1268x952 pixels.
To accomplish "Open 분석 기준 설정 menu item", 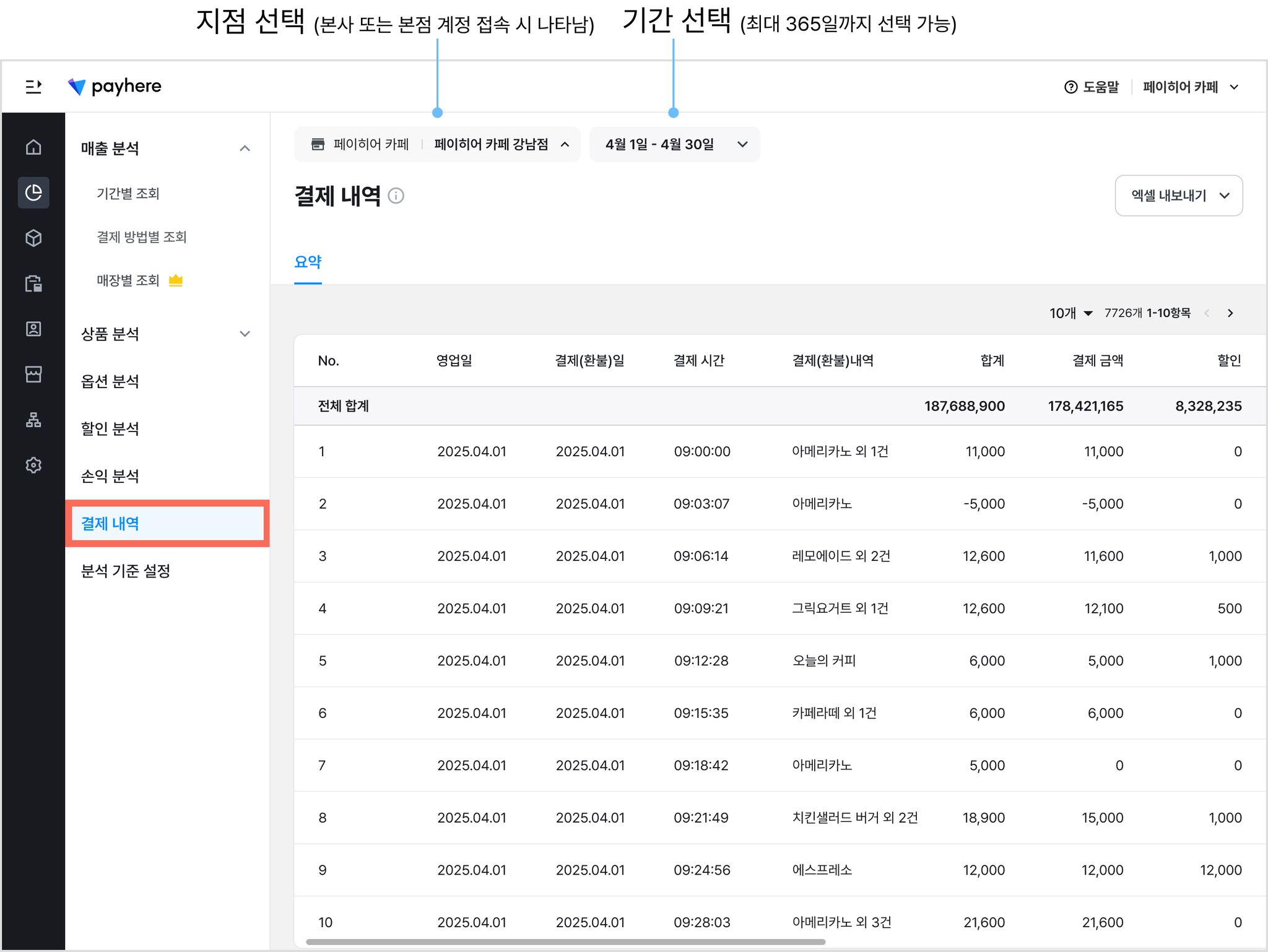I will pyautogui.click(x=126, y=571).
